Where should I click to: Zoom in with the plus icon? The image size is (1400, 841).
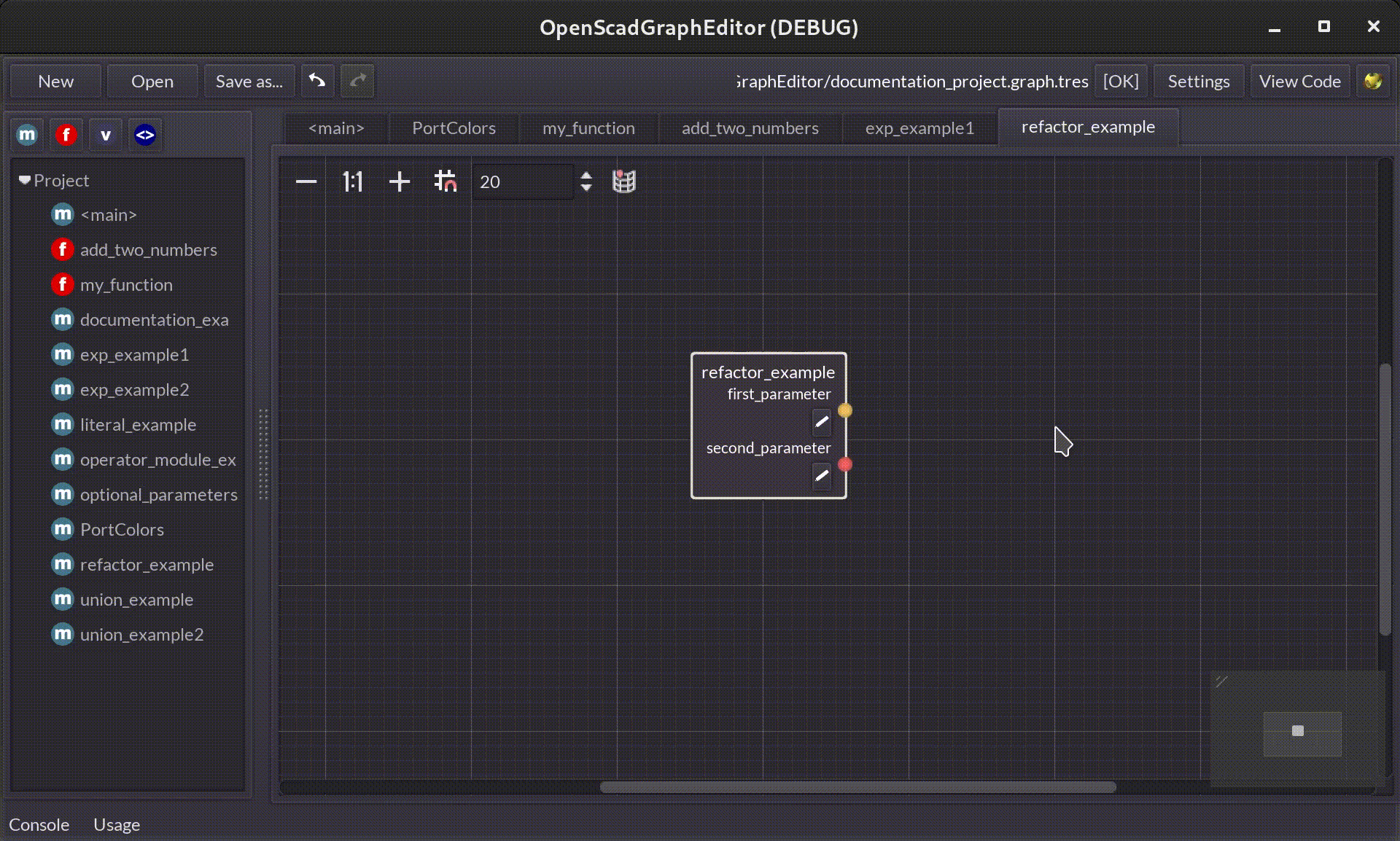[x=400, y=181]
